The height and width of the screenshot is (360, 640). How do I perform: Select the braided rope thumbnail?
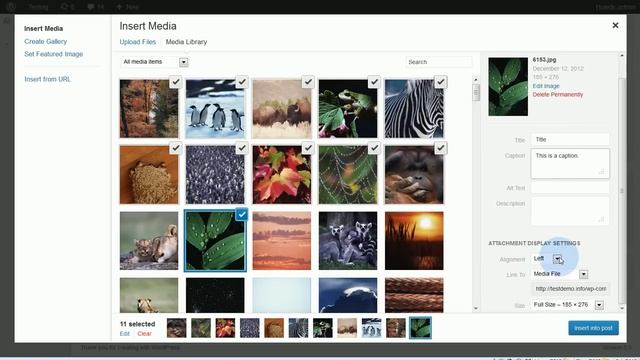(x=414, y=295)
